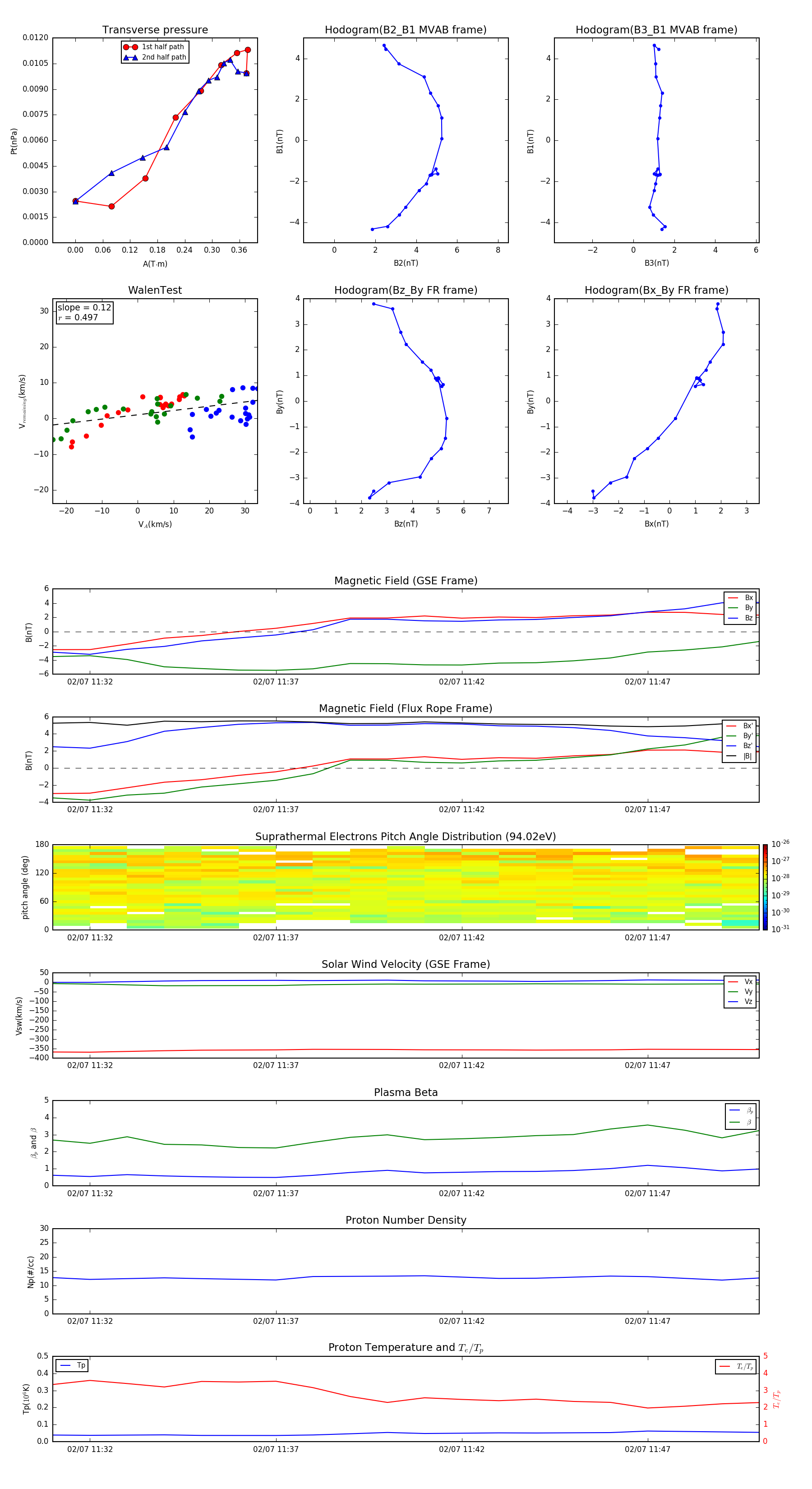Click the 'Hodogram(Bx_By FR frame)' title
812x1489 pixels.
click(656, 290)
